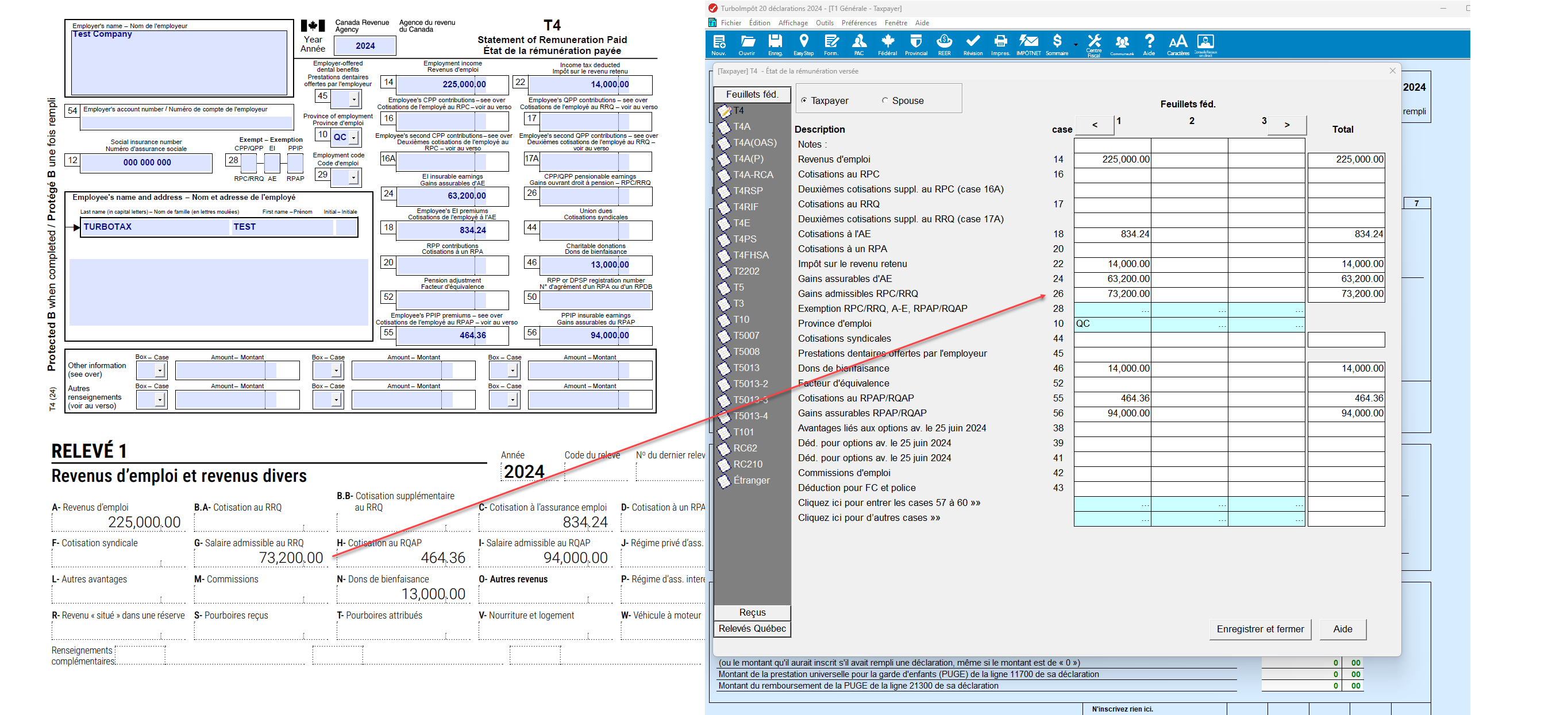Select the T4A(OAS) slip in the sidebar
Viewport: 1568px width, 715px height.
(x=754, y=142)
